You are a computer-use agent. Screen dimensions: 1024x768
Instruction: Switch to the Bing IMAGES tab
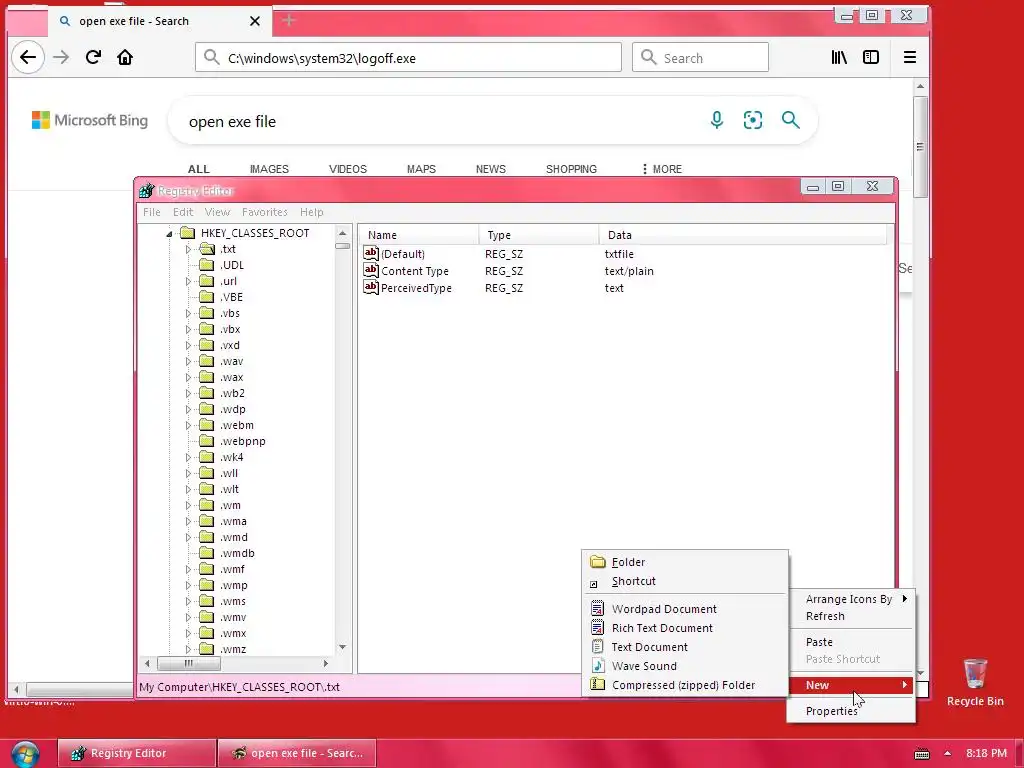tap(269, 169)
